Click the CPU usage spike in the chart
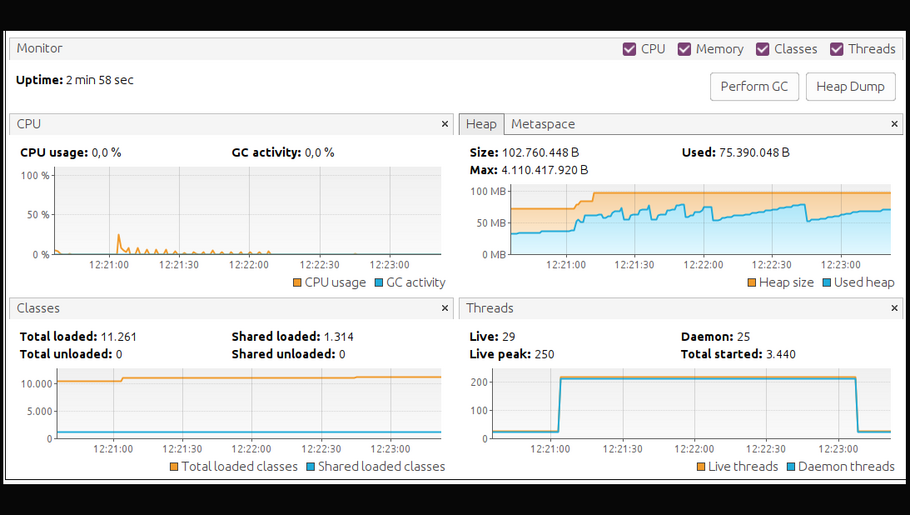 [x=119, y=239]
